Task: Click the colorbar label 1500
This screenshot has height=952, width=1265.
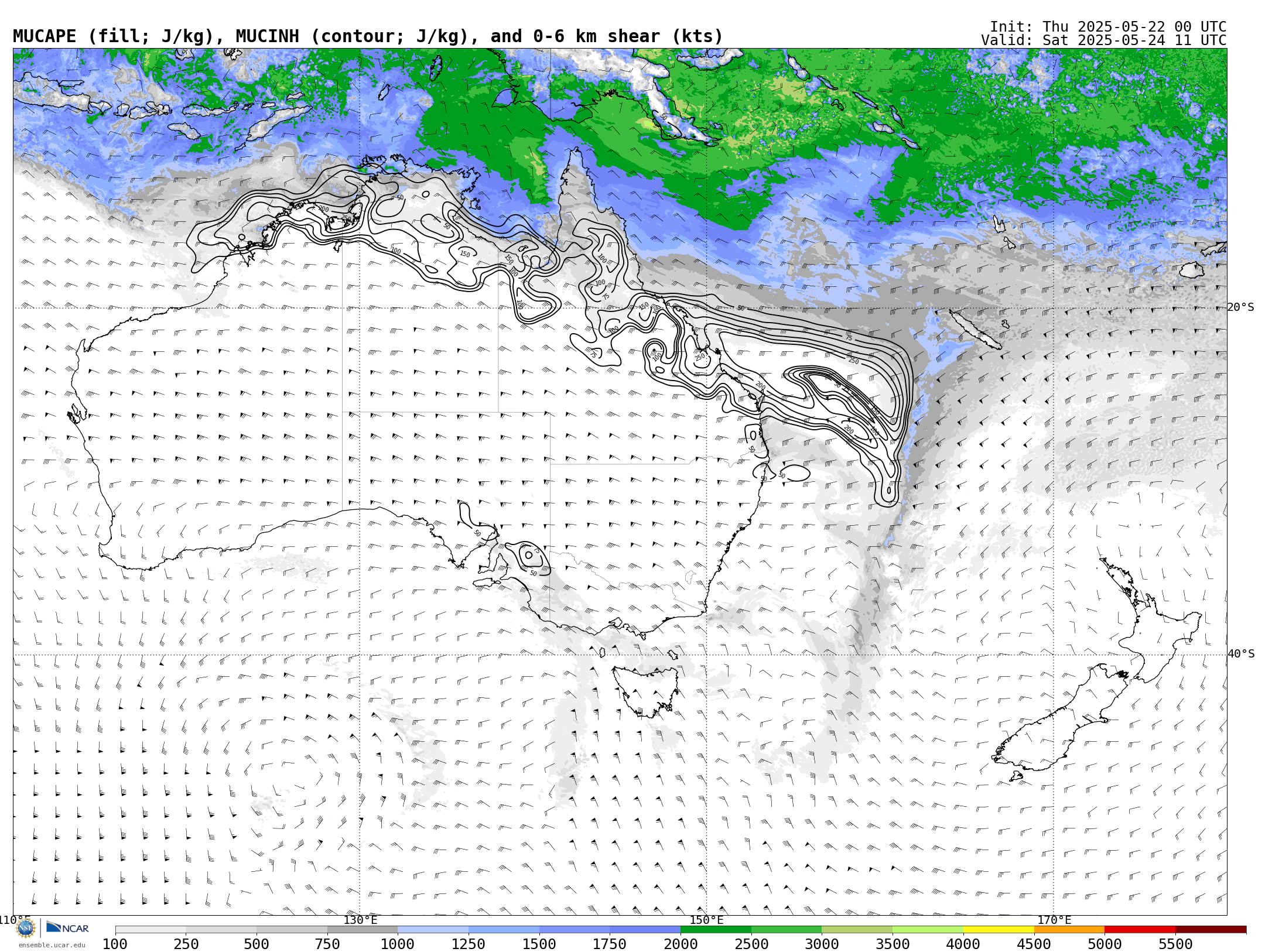Action: click(539, 944)
